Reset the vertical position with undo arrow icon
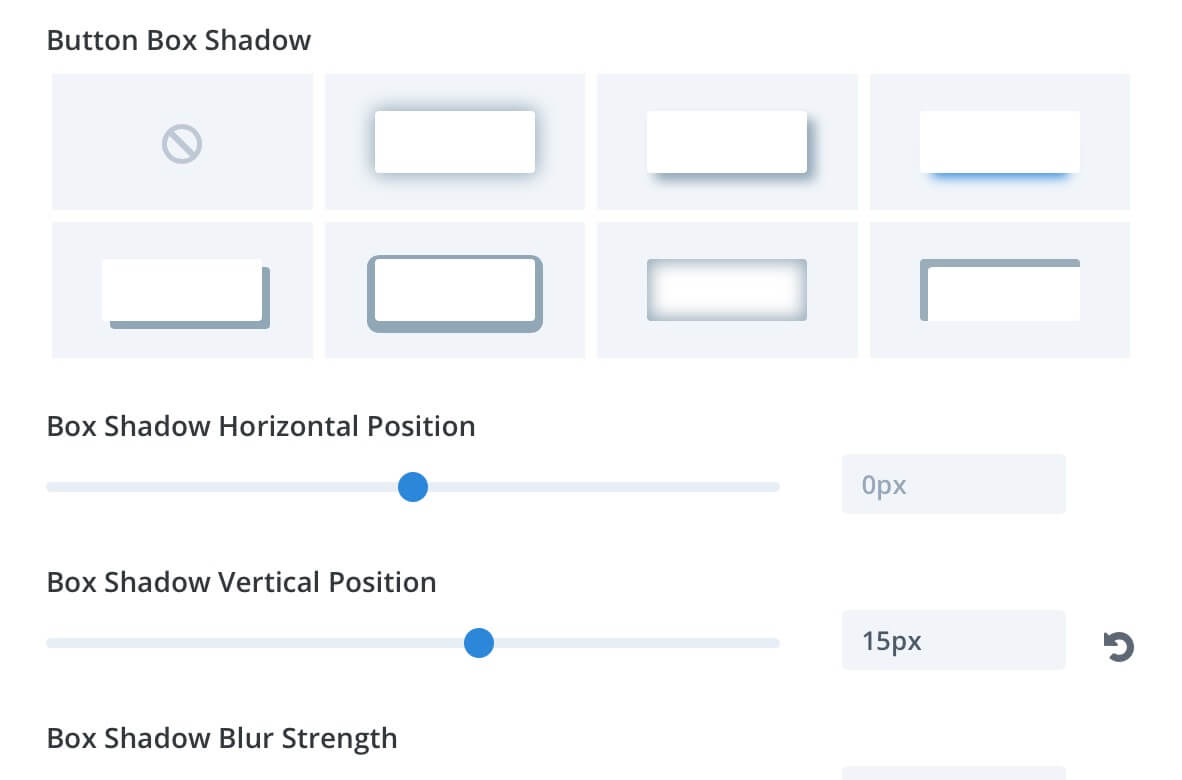Screen dimensions: 1182x780 pos(1119,647)
